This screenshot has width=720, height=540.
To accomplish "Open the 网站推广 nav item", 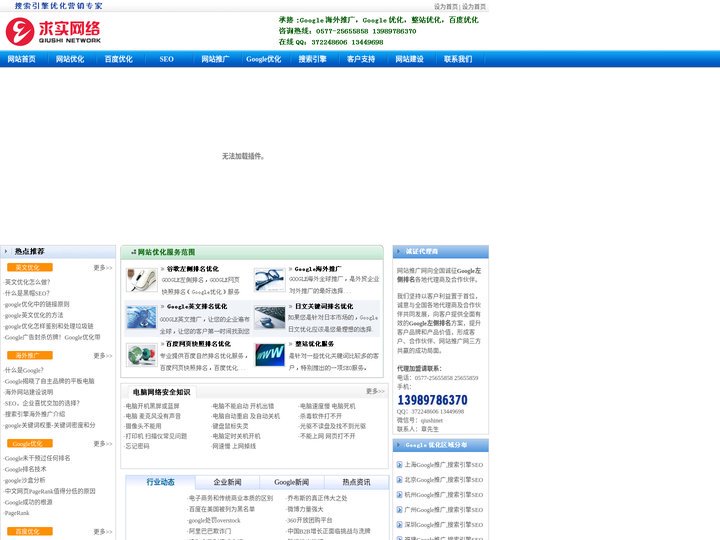I will (x=215, y=59).
